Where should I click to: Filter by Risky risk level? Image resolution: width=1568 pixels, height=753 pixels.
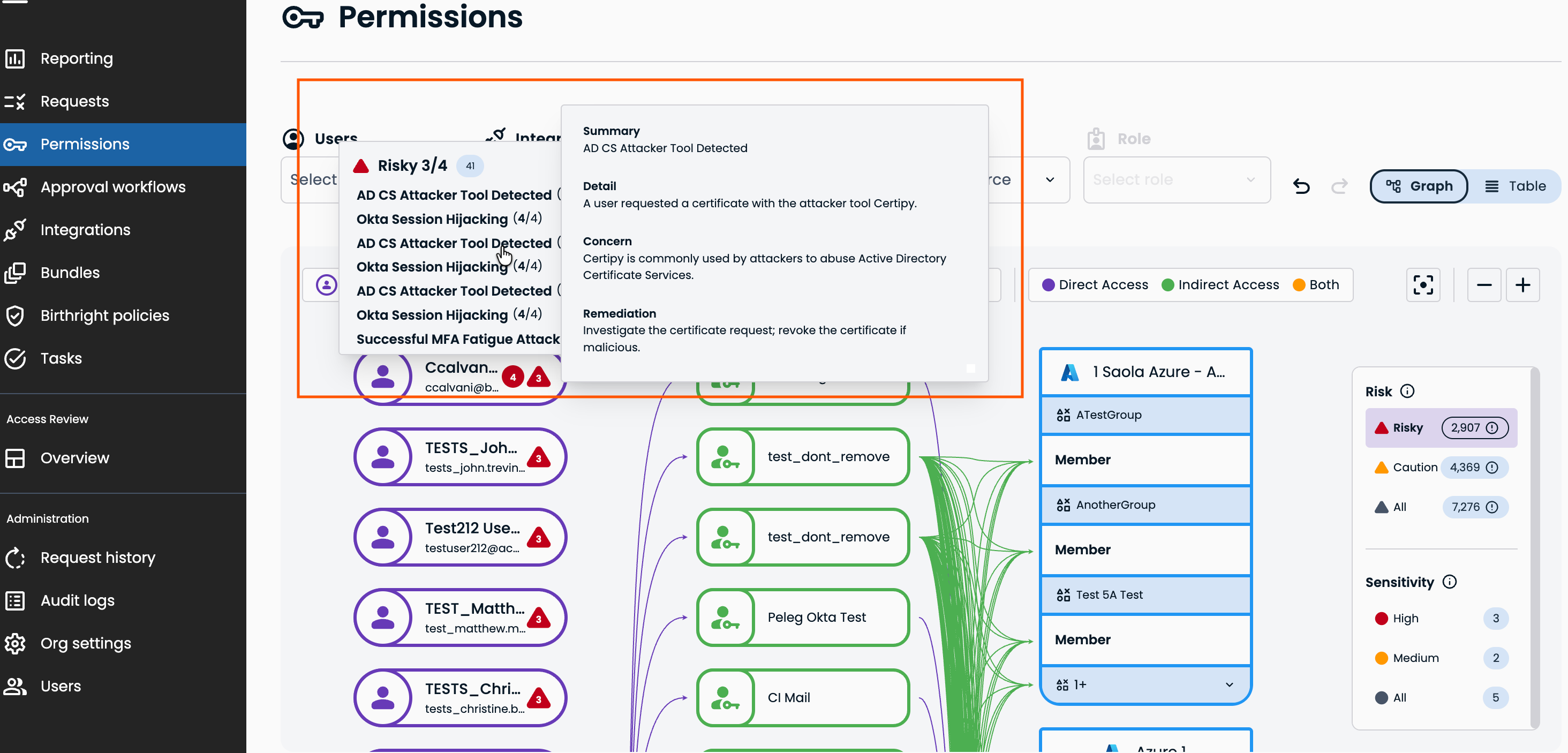pos(1441,428)
